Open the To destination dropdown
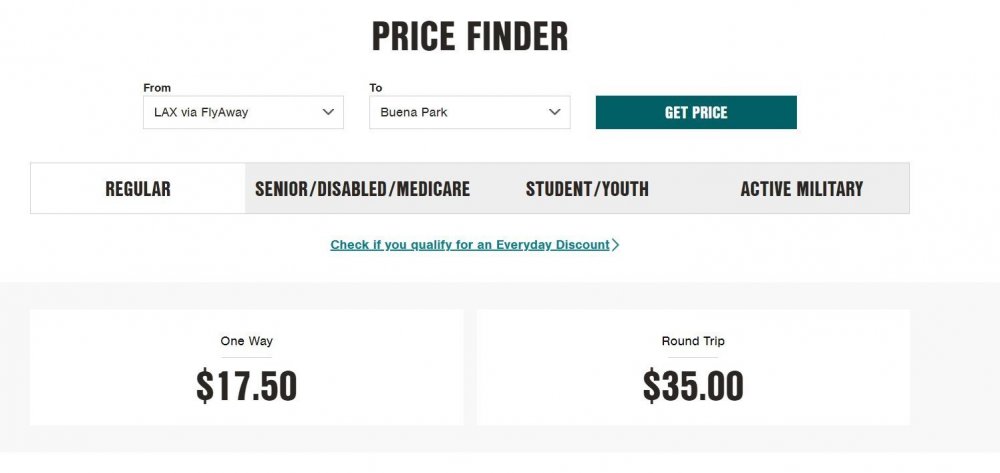This screenshot has height=473, width=1000. click(x=469, y=112)
